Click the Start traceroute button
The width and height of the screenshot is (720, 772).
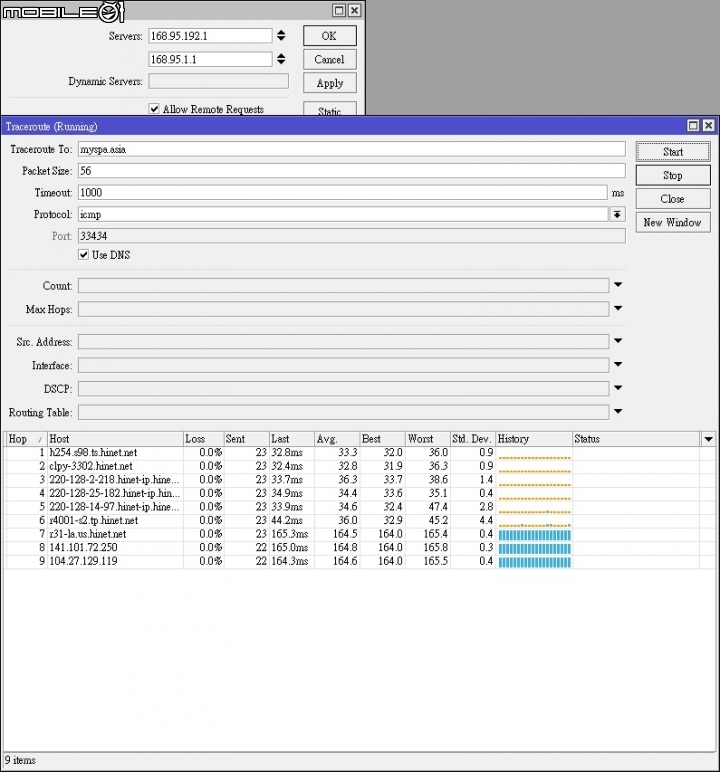(673, 152)
